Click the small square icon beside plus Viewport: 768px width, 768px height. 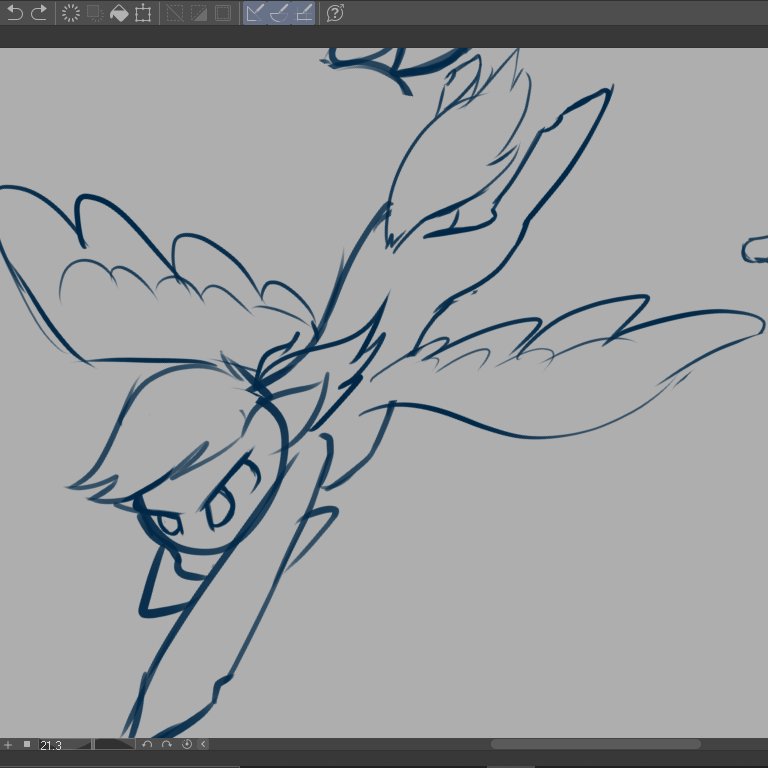(x=27, y=744)
